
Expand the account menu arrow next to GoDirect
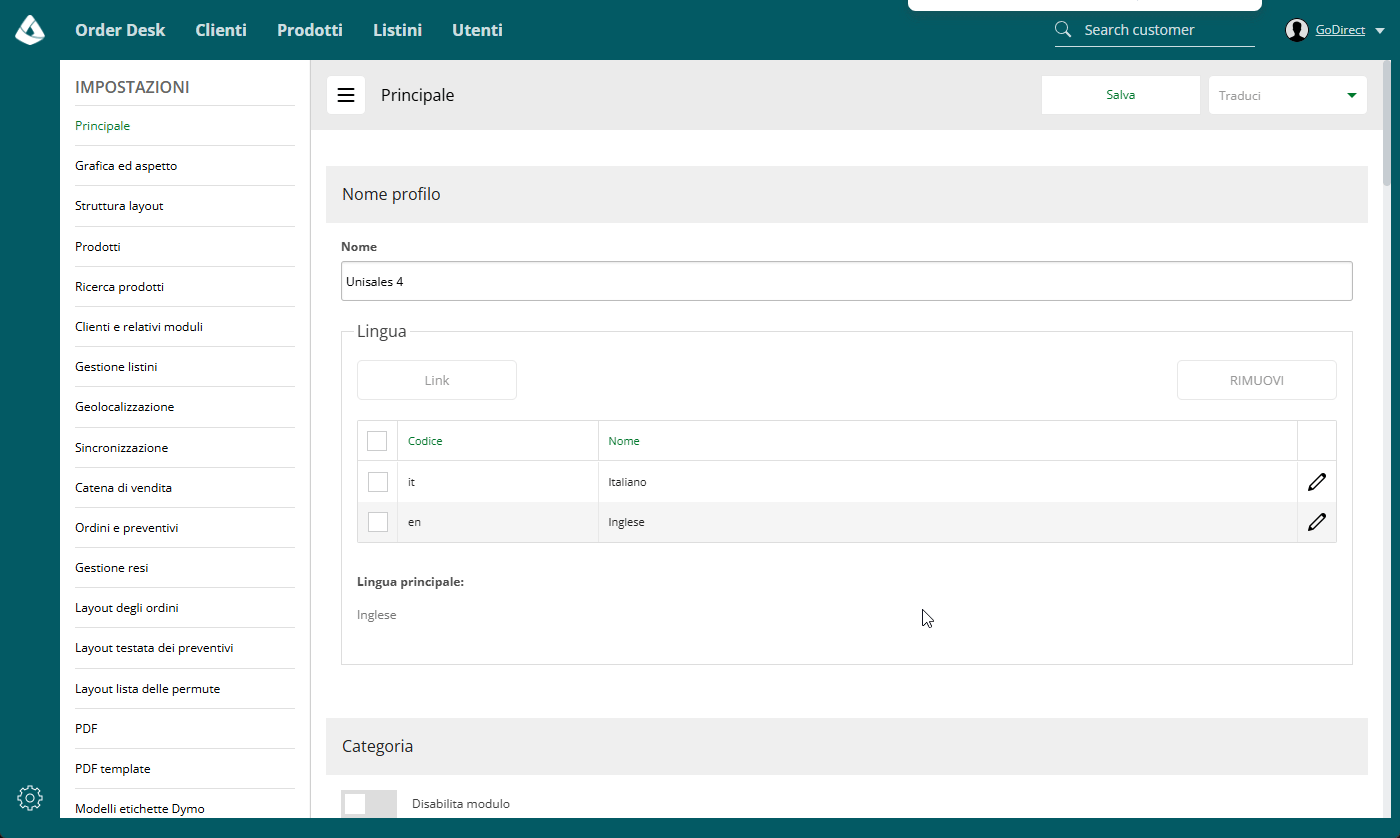[x=1380, y=31]
